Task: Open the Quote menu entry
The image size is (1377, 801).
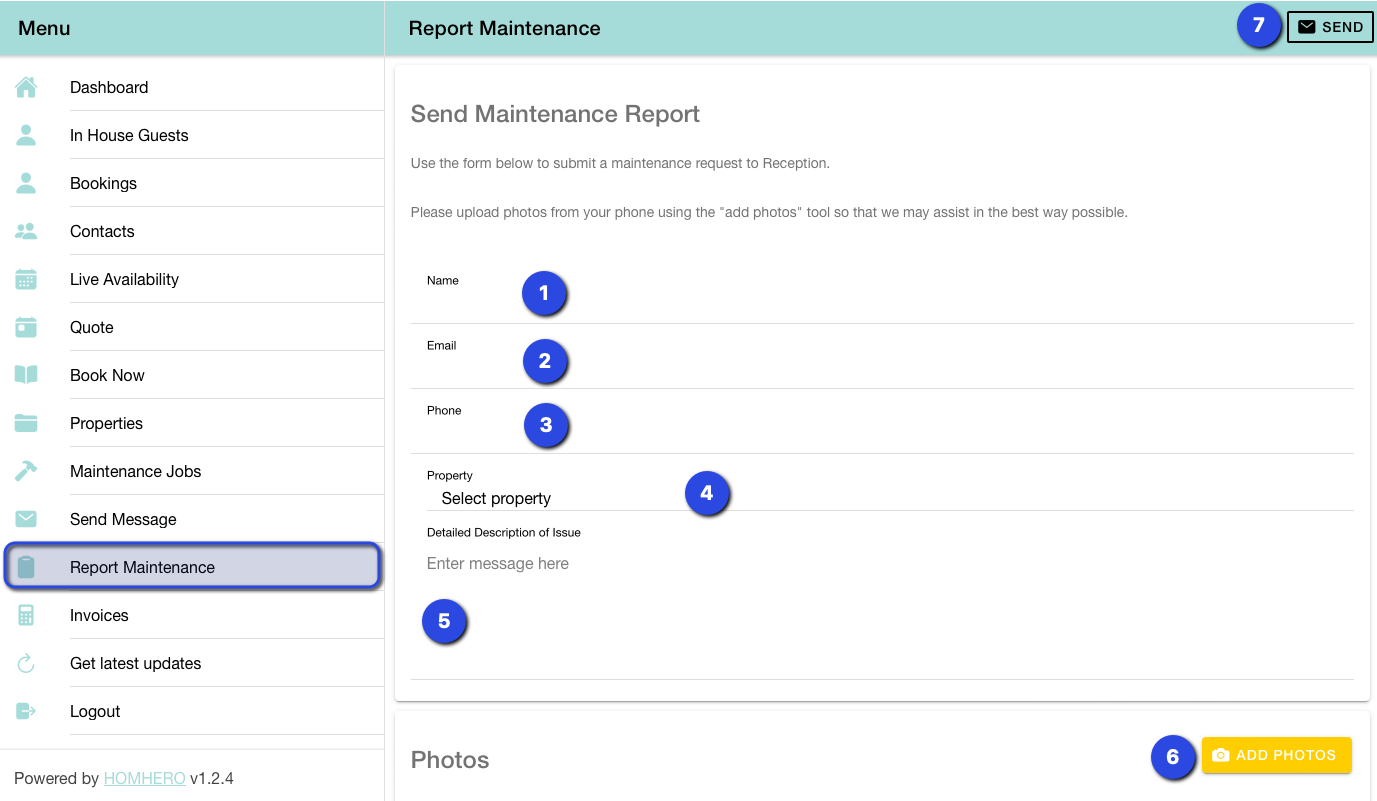Action: tap(92, 328)
